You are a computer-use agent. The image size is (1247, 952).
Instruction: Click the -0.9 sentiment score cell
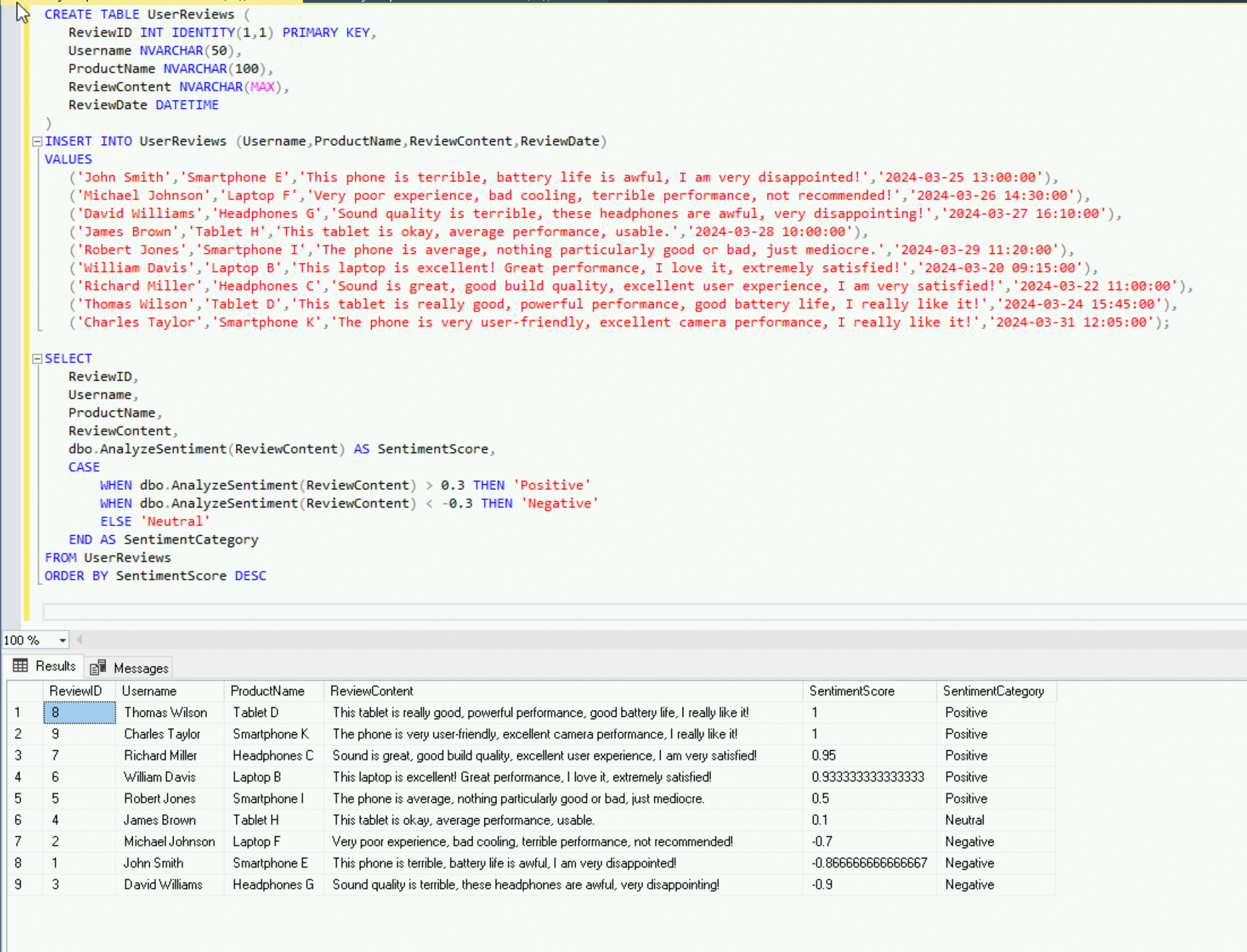point(822,885)
